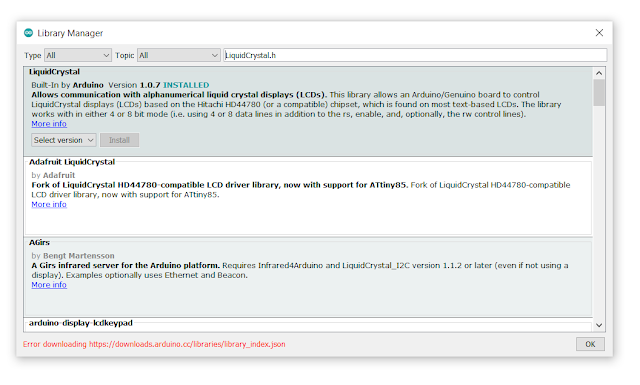Click the error downloading library_index.json message
Screen dimensions: 640x385
coord(154,344)
